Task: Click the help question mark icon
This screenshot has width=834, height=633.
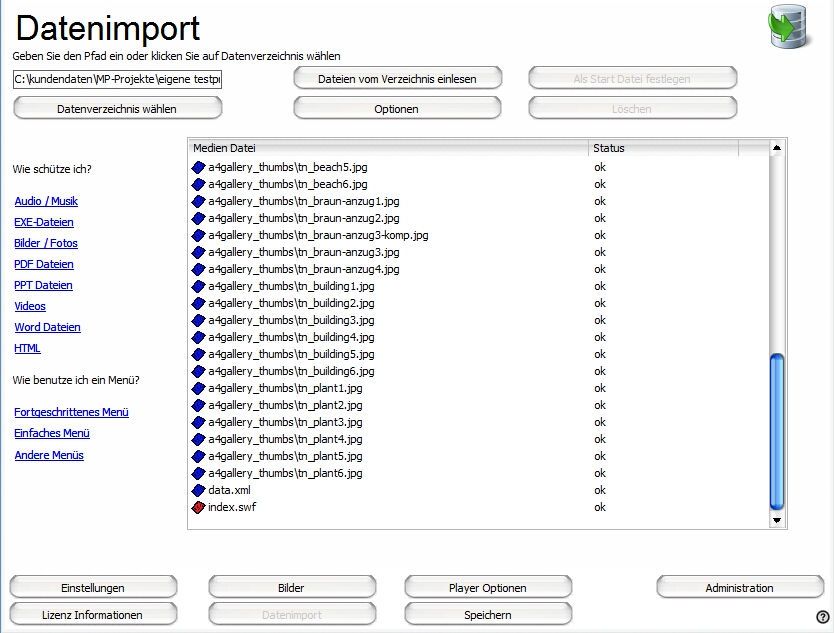Action: (822, 617)
